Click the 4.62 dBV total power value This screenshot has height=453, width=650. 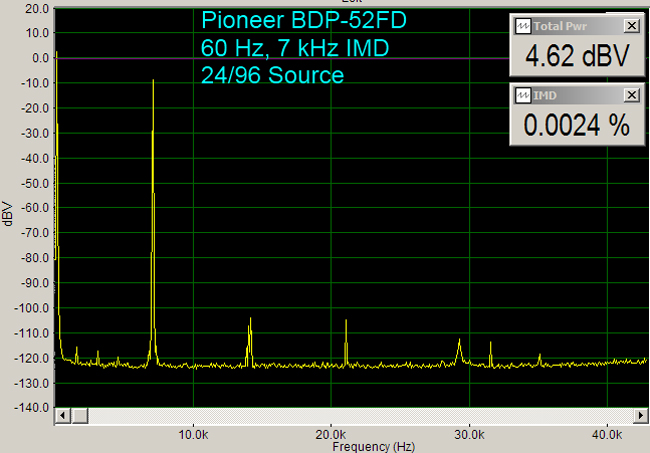pyautogui.click(x=577, y=56)
